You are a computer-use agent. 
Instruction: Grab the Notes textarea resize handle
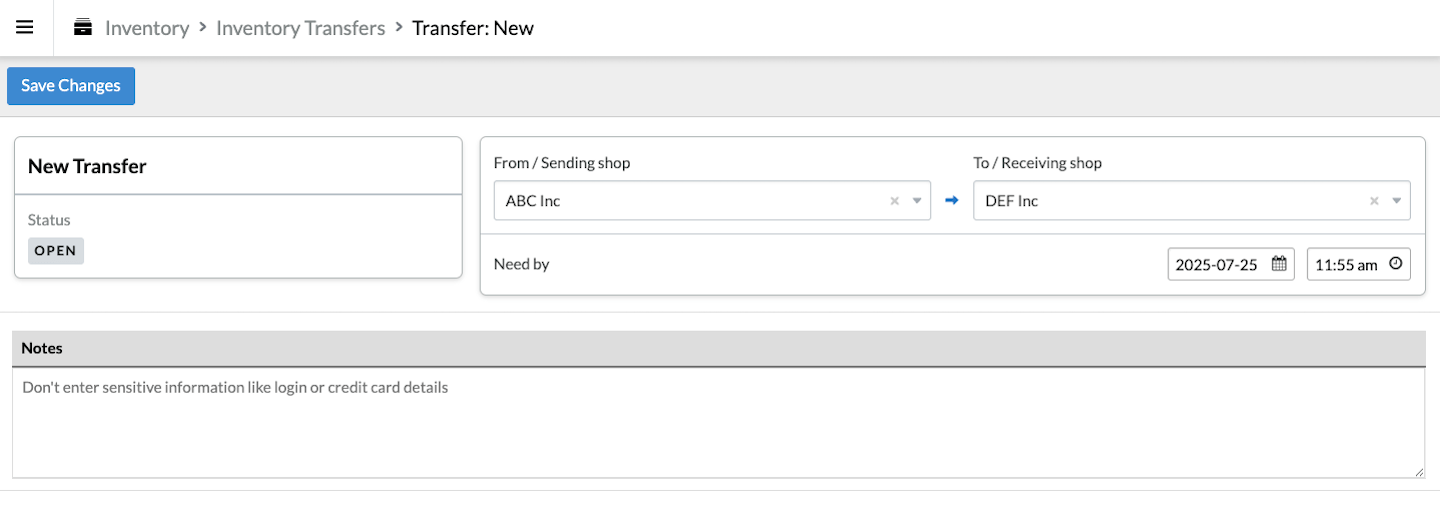click(1418, 472)
